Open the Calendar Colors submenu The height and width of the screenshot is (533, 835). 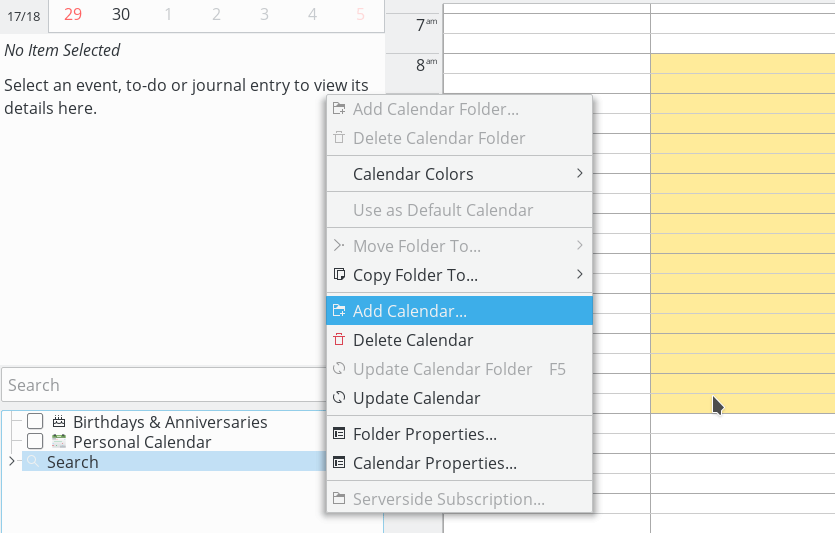pyautogui.click(x=458, y=174)
